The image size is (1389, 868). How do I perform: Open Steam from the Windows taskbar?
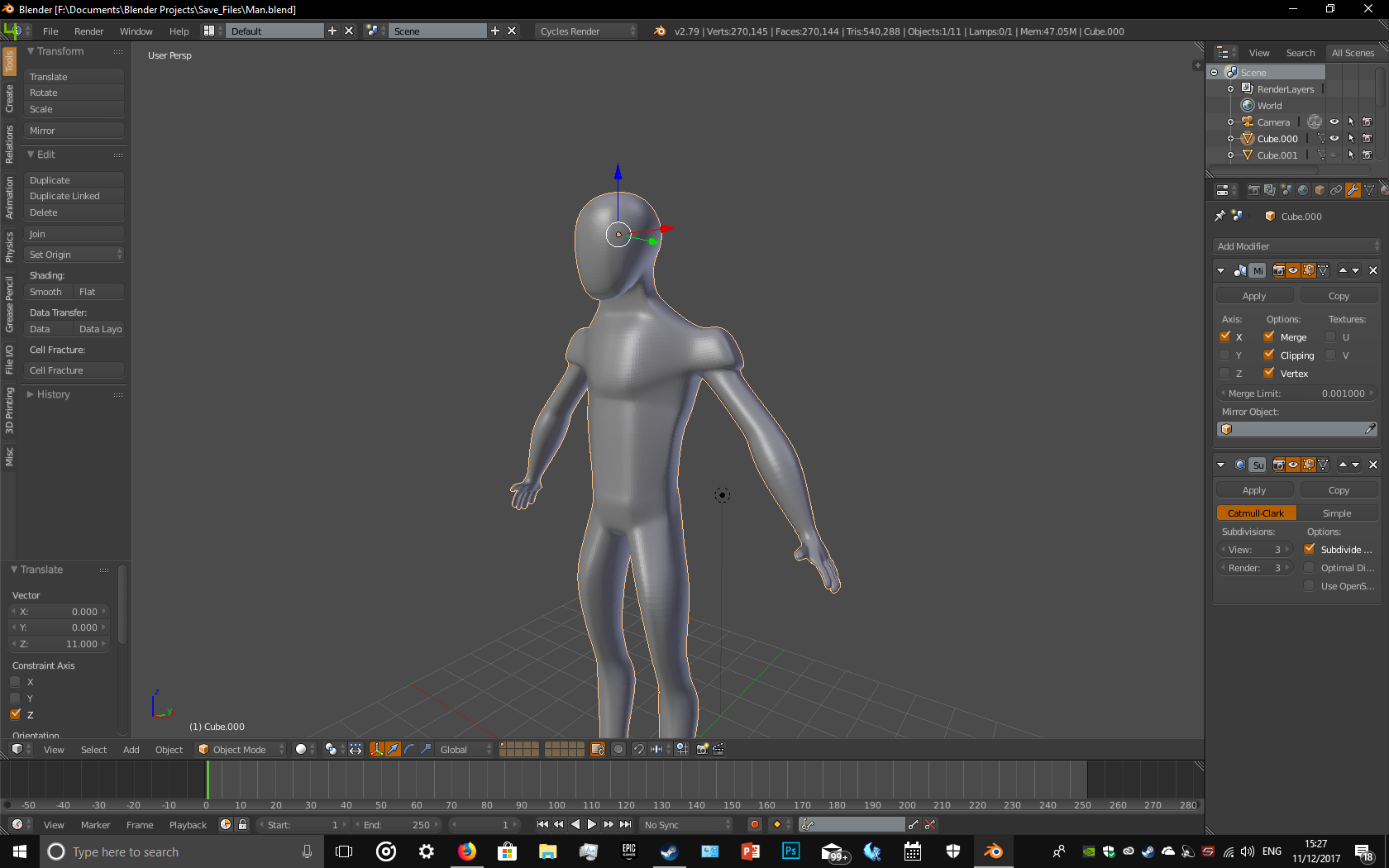point(670,851)
